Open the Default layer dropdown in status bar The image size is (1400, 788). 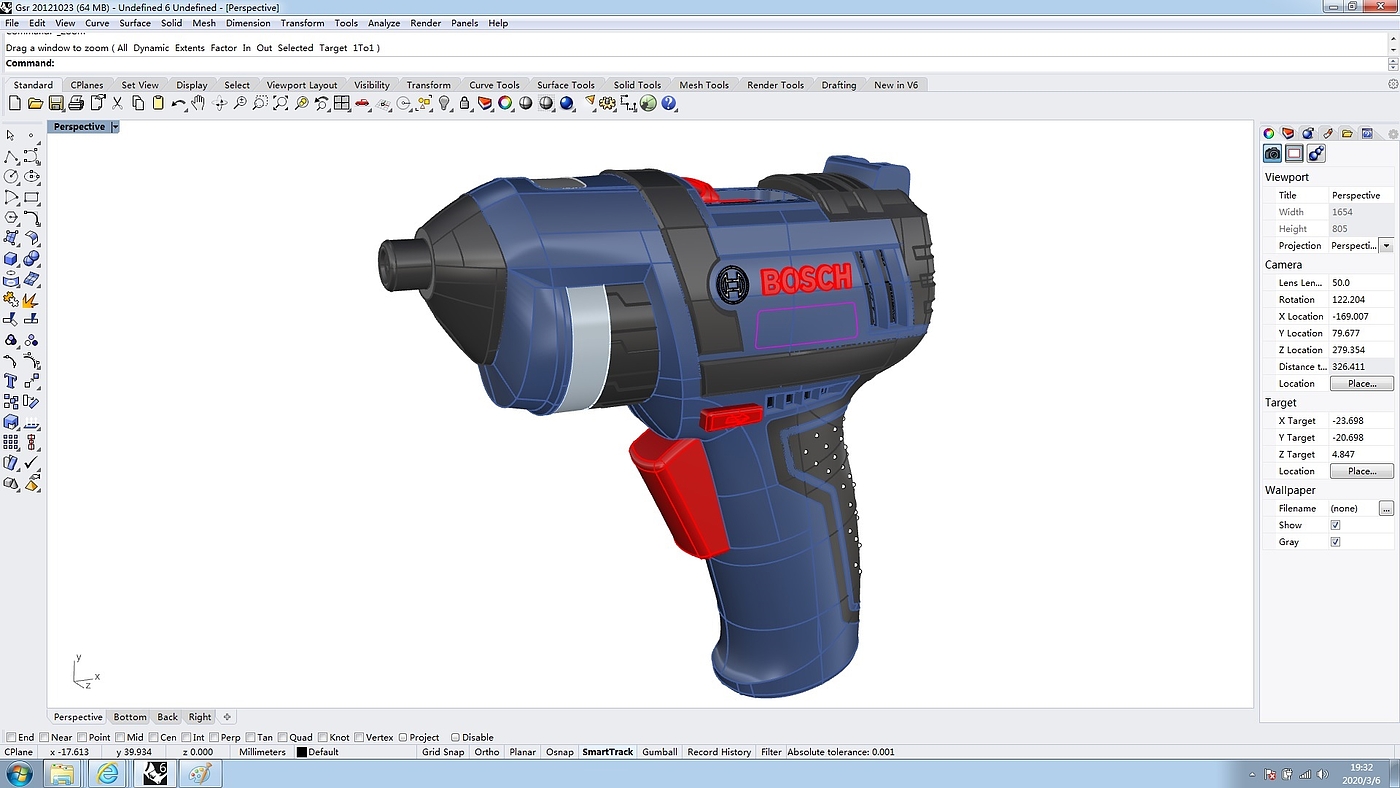[x=323, y=752]
